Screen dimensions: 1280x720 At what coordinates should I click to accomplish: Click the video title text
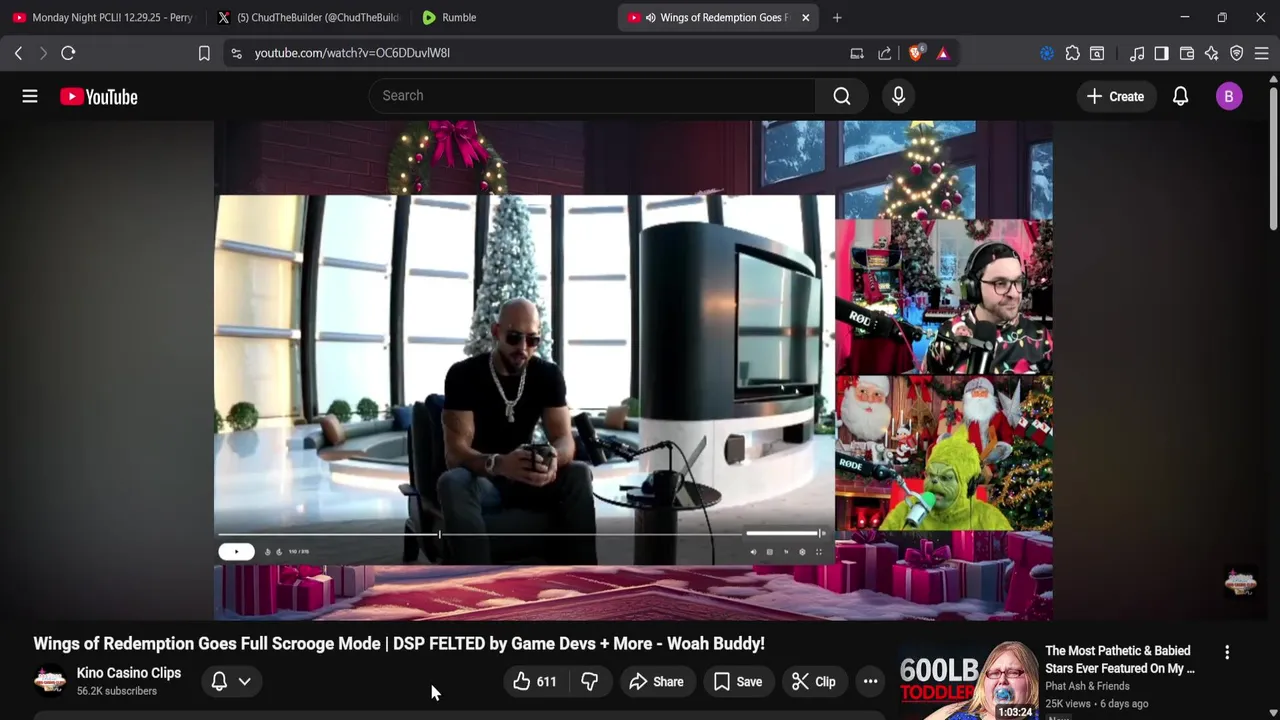[x=399, y=643]
